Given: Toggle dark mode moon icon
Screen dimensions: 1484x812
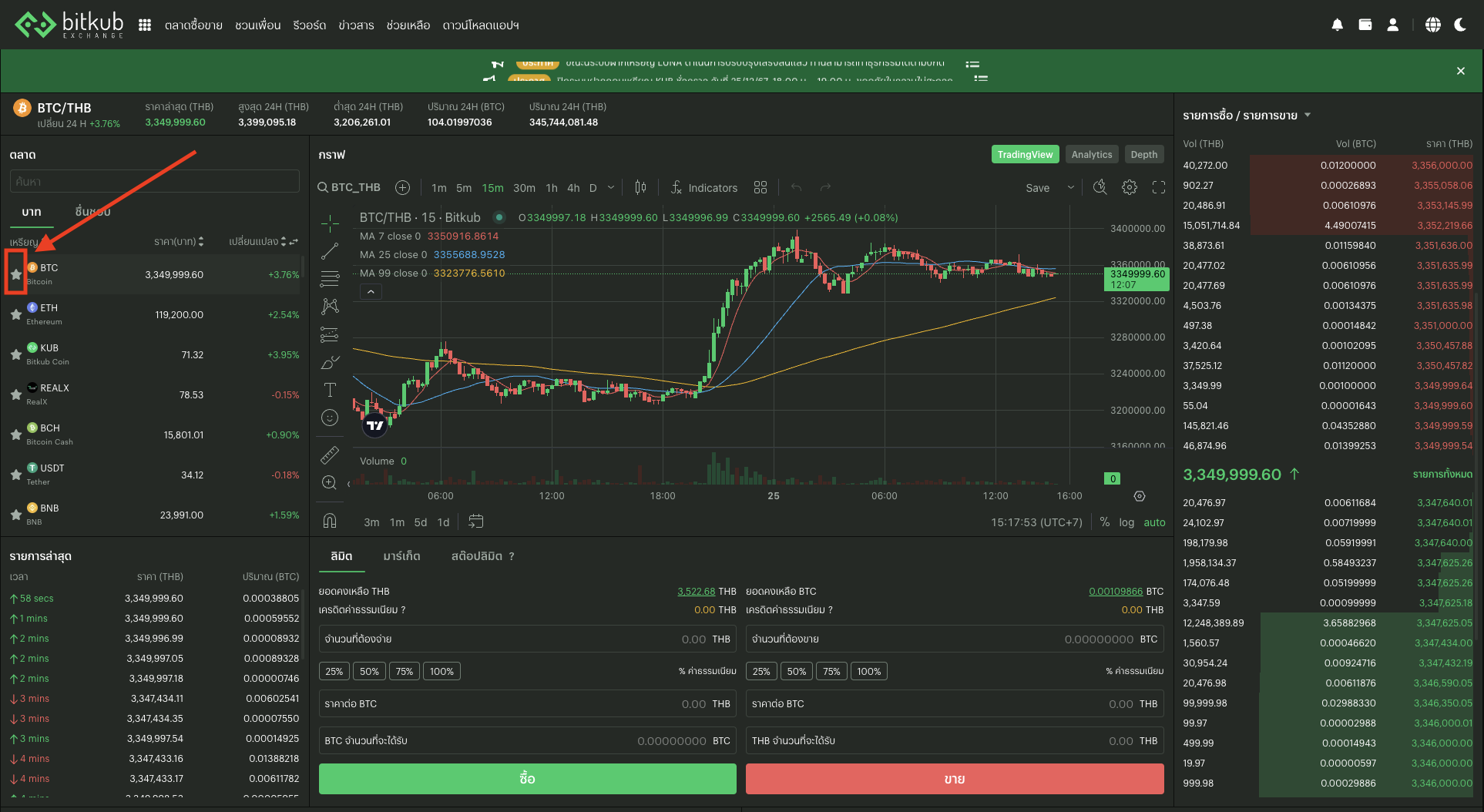Looking at the screenshot, I should pyautogui.click(x=1460, y=25).
